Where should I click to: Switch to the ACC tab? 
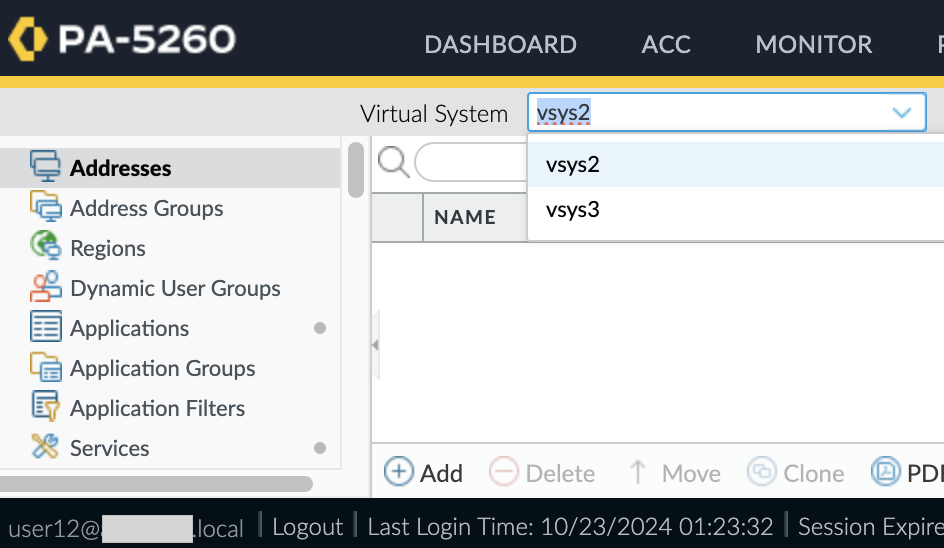(x=666, y=45)
